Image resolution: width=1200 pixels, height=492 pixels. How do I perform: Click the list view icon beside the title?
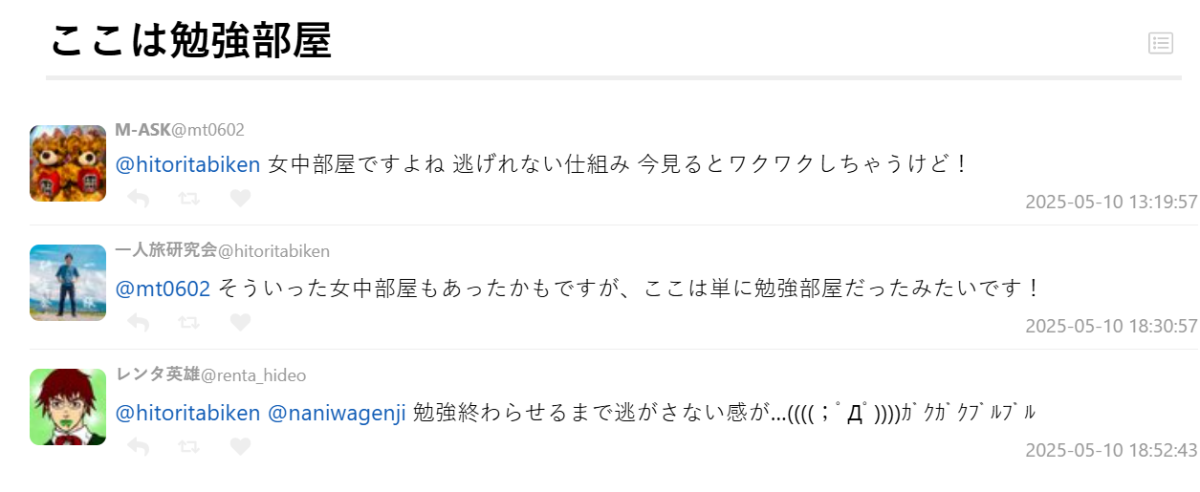[x=1160, y=42]
